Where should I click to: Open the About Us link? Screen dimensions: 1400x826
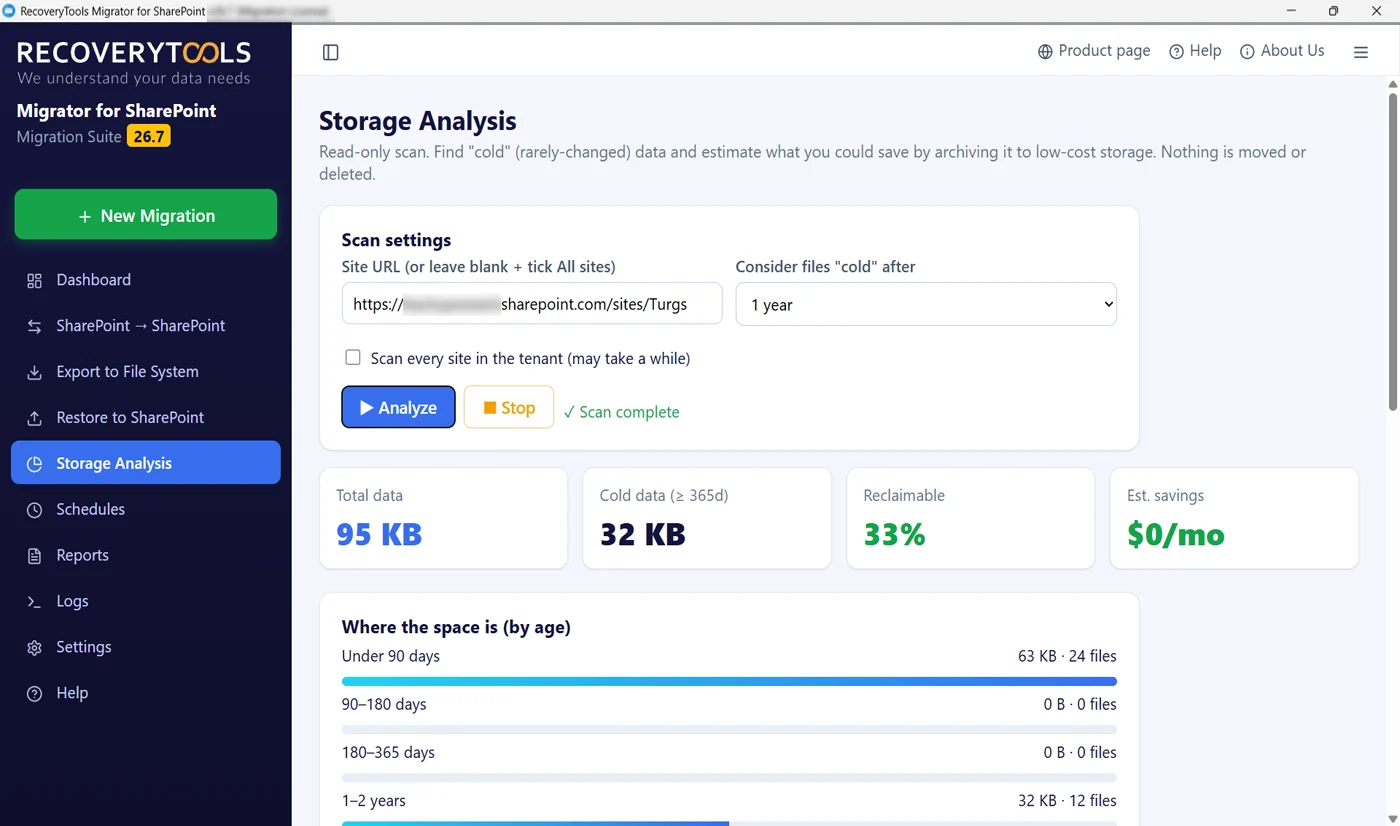[x=1282, y=51]
